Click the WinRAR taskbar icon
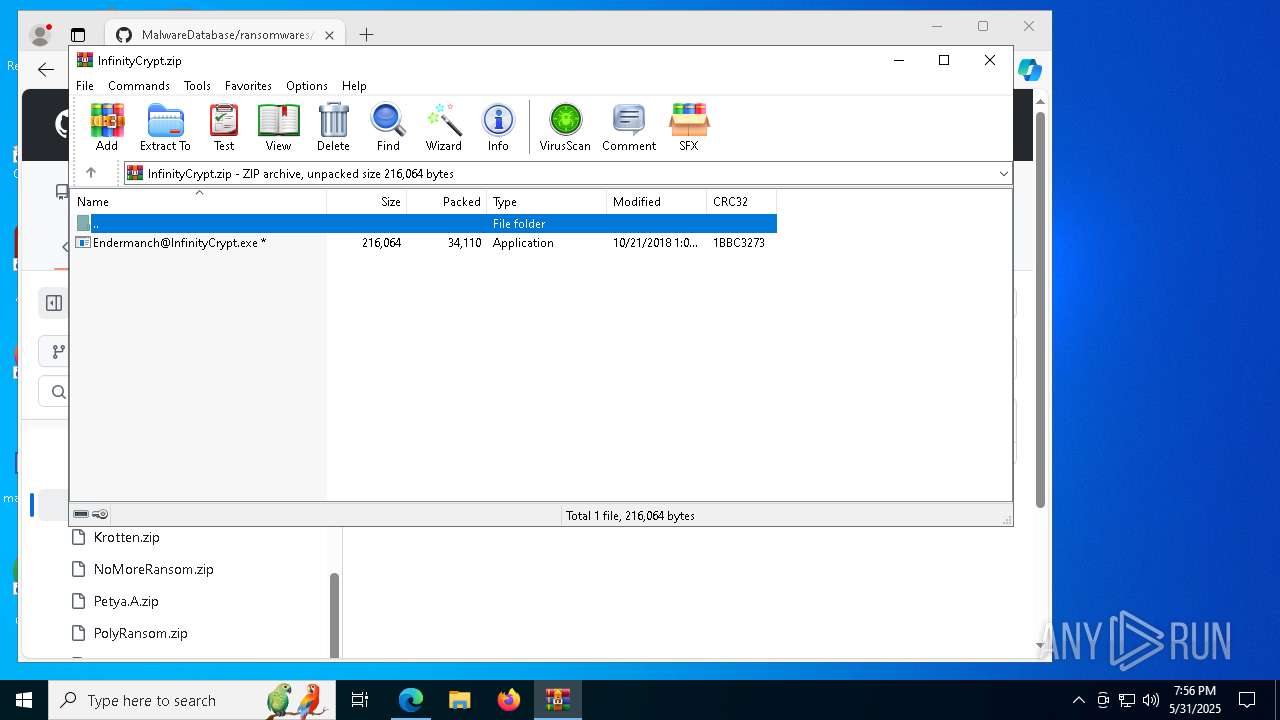Screen dimensions: 1280x720 (x=558, y=700)
